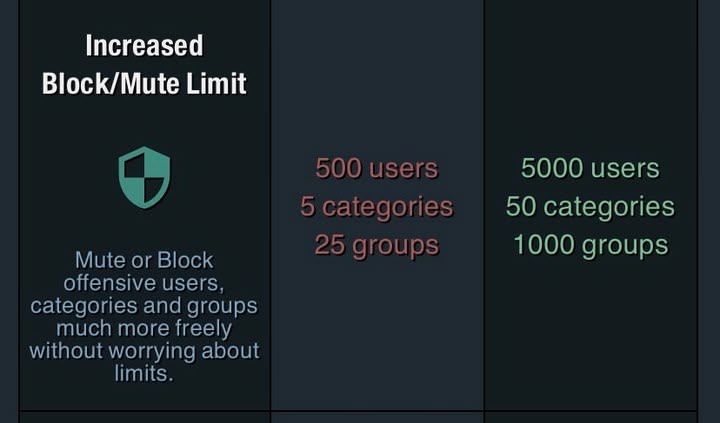This screenshot has height=423, width=720.
Task: Select the red "25 groups" limit
Action: 376,245
